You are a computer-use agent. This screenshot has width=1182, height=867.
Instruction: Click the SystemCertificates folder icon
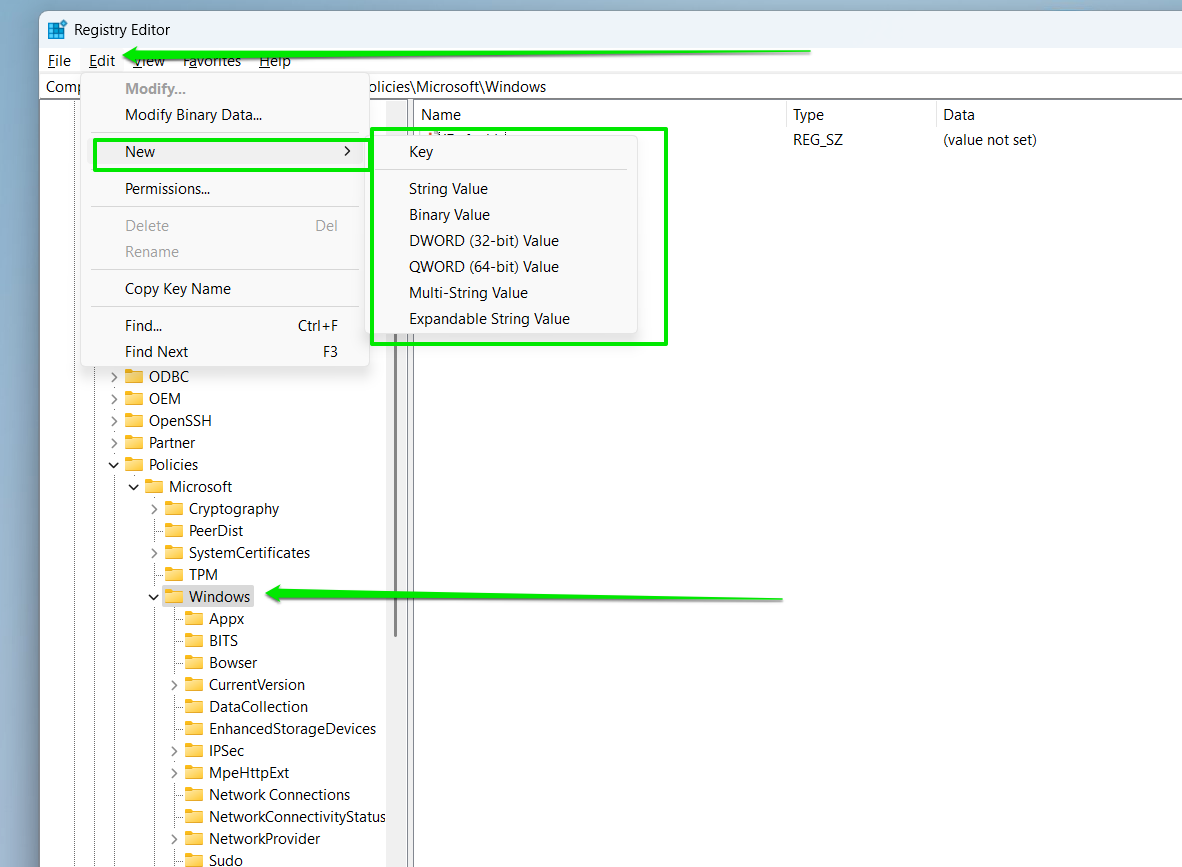coord(174,553)
